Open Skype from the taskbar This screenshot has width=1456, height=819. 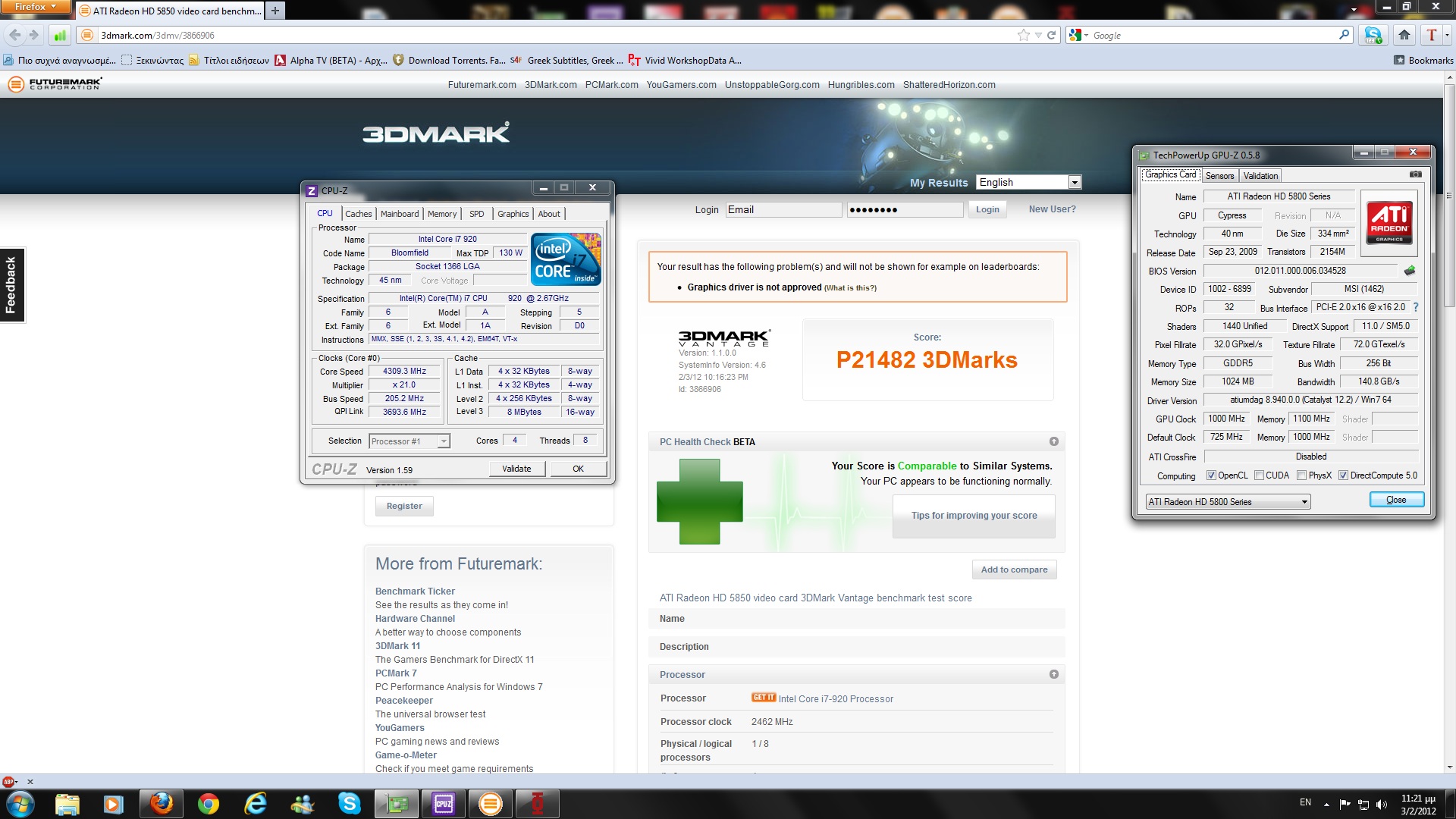click(x=349, y=804)
